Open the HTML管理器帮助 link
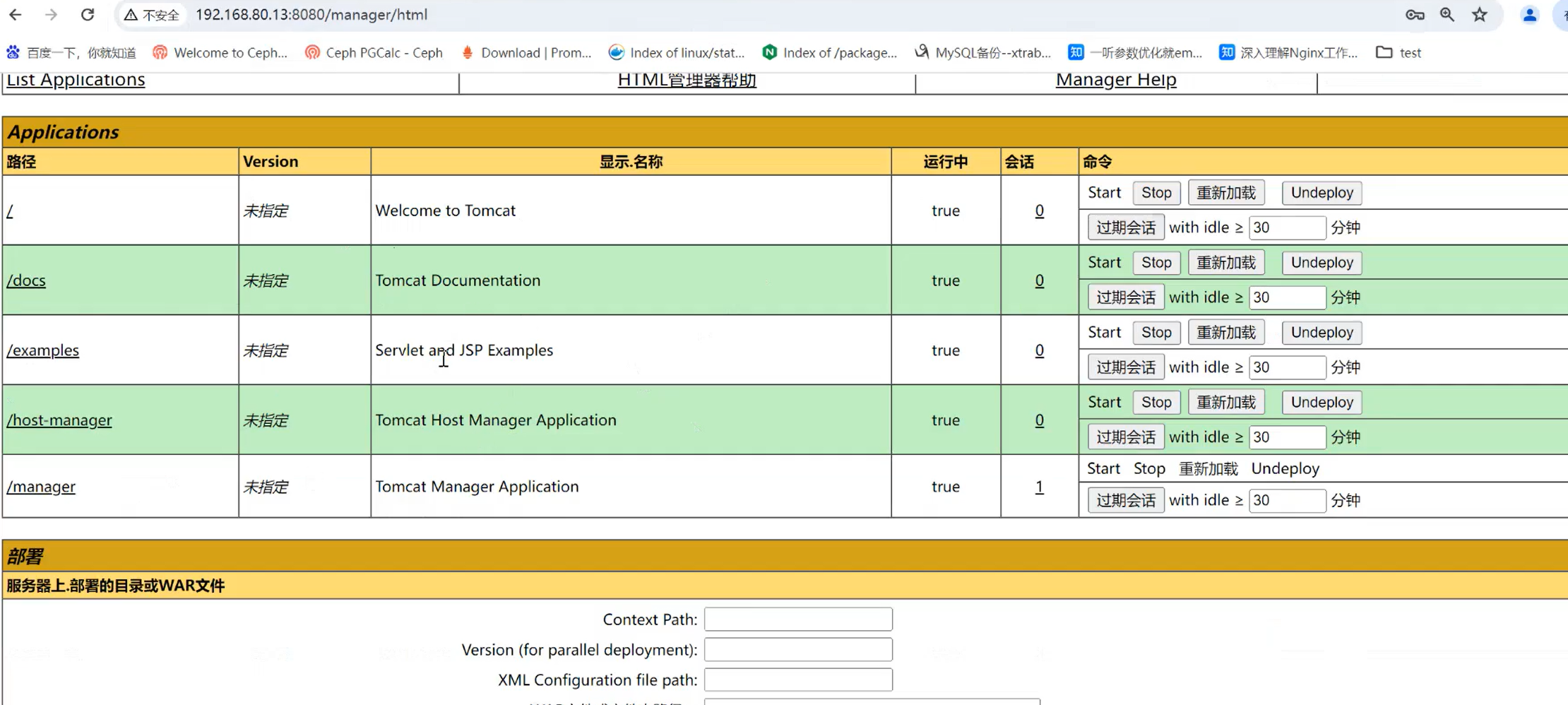The image size is (1568, 705). pos(687,80)
